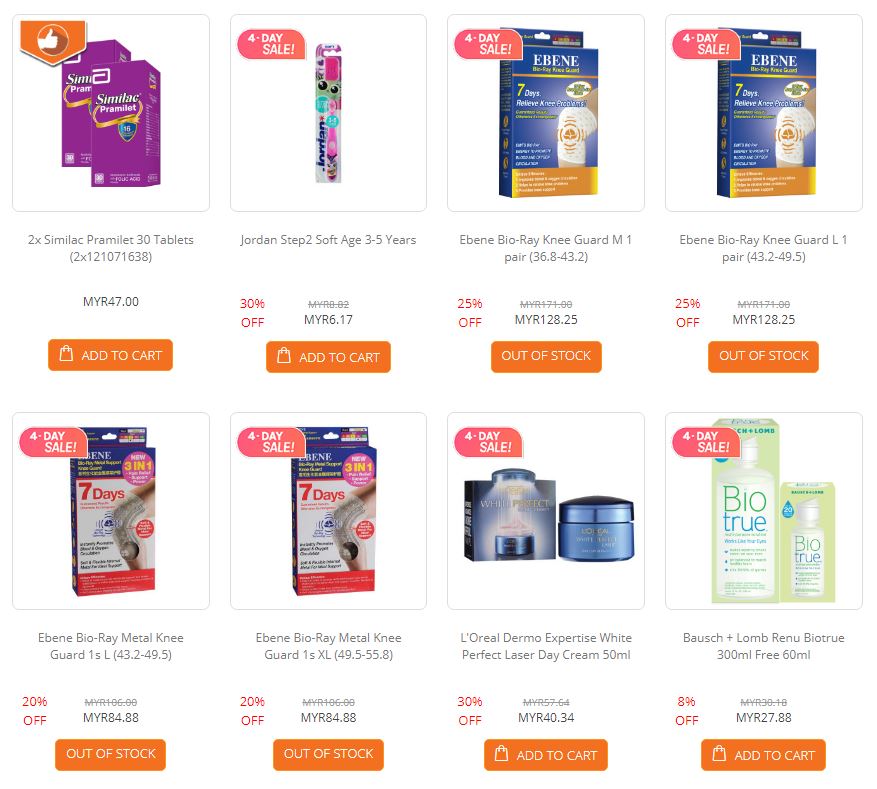
Task: View the Similac Pramilet product image
Action: [111, 113]
